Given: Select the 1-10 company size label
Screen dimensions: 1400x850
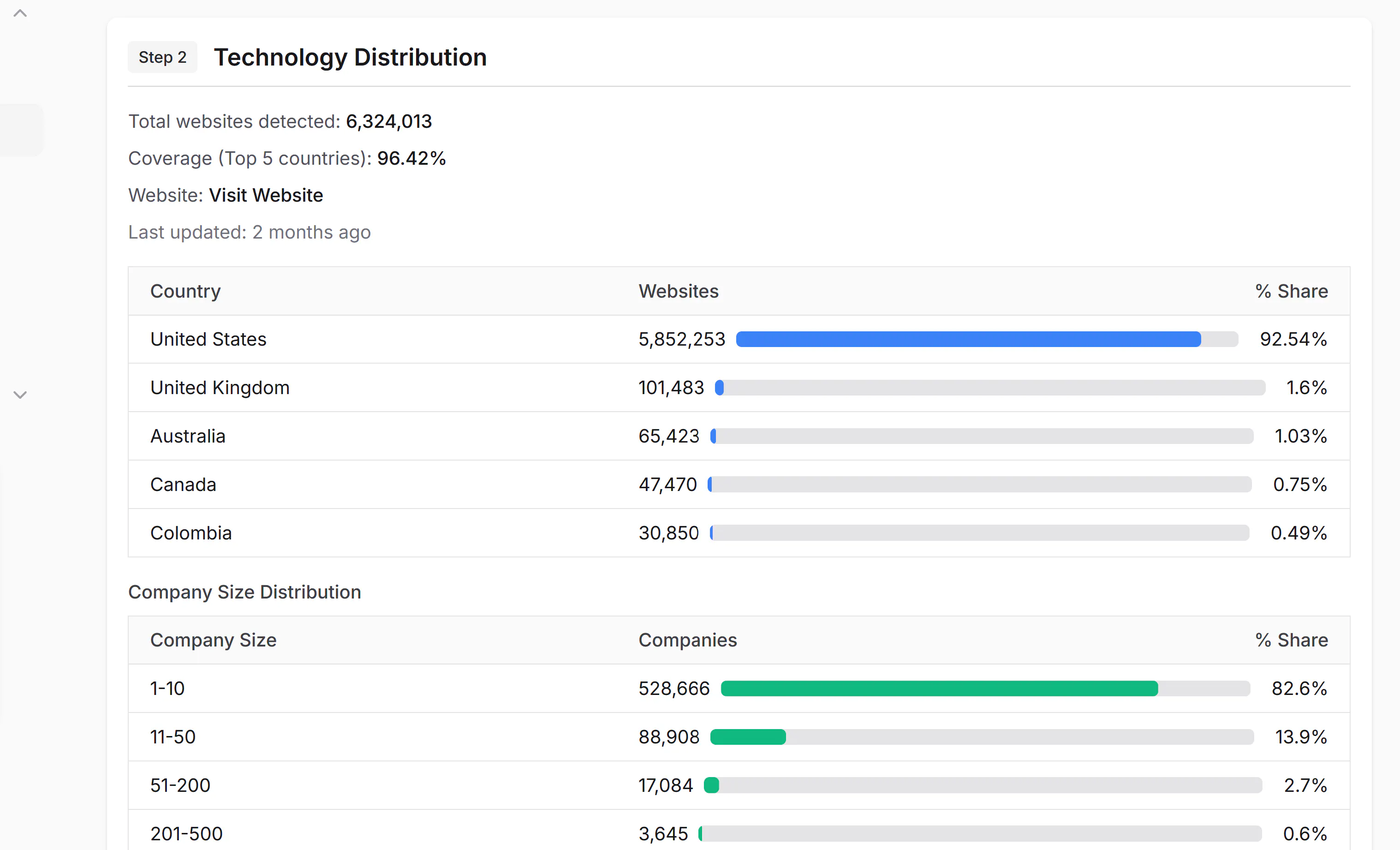Looking at the screenshot, I should coord(167,688).
